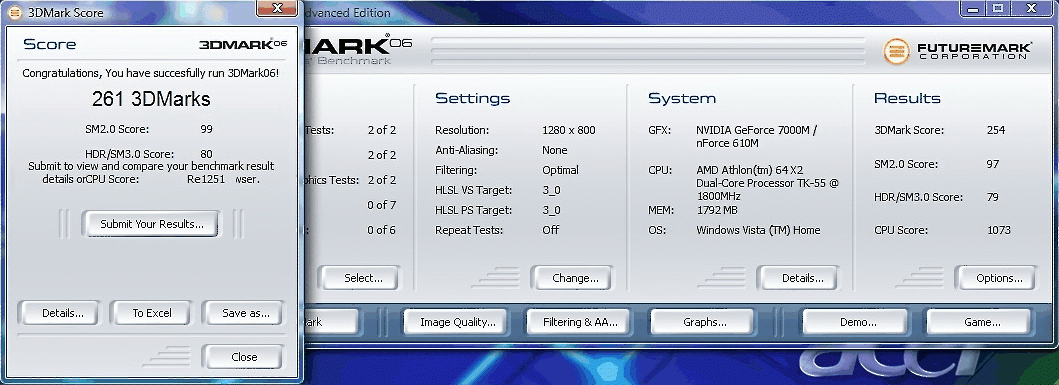Open the Graphs tool
Viewport: 1059px width, 385px height.
point(704,322)
